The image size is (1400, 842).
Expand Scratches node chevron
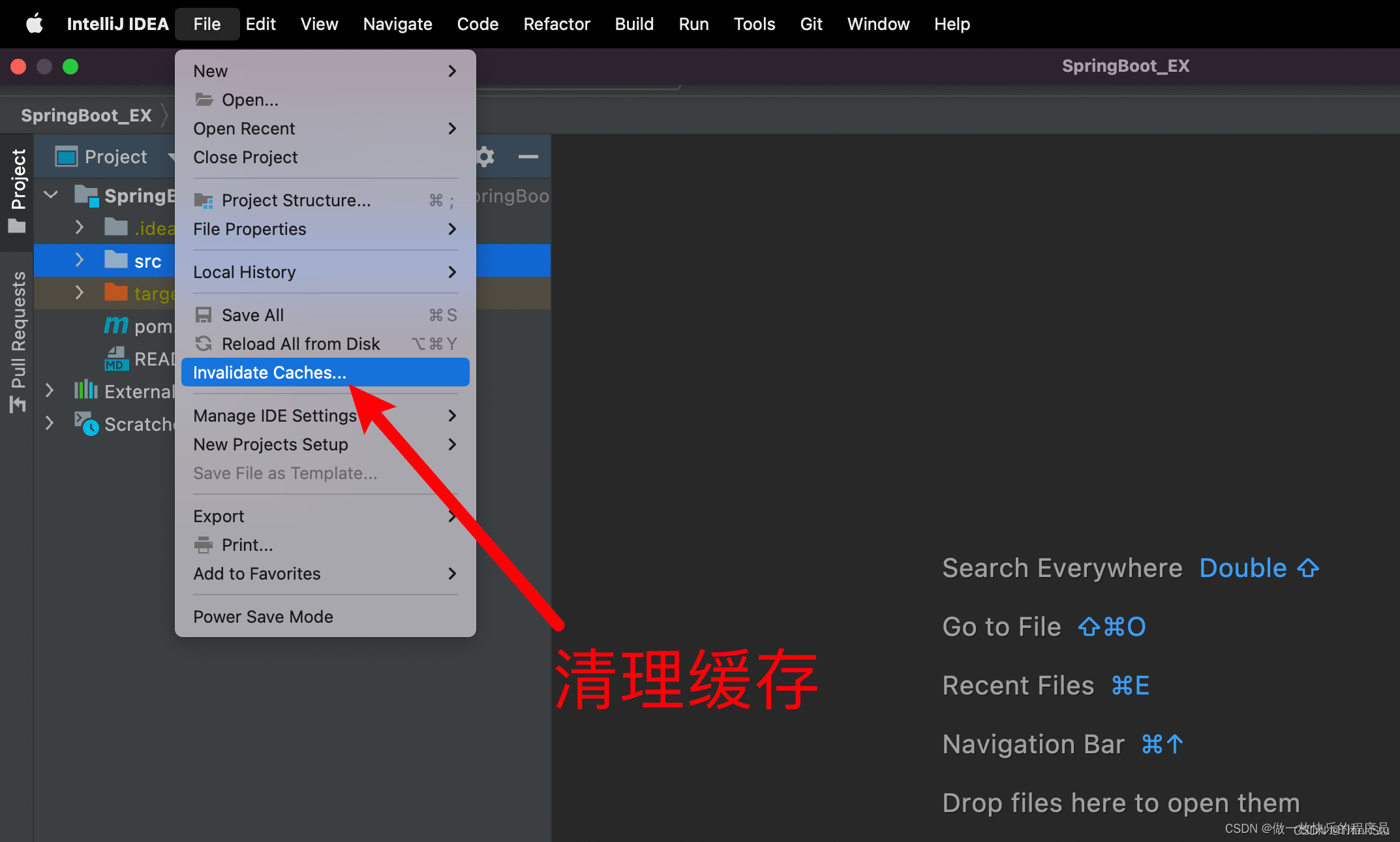click(x=50, y=423)
